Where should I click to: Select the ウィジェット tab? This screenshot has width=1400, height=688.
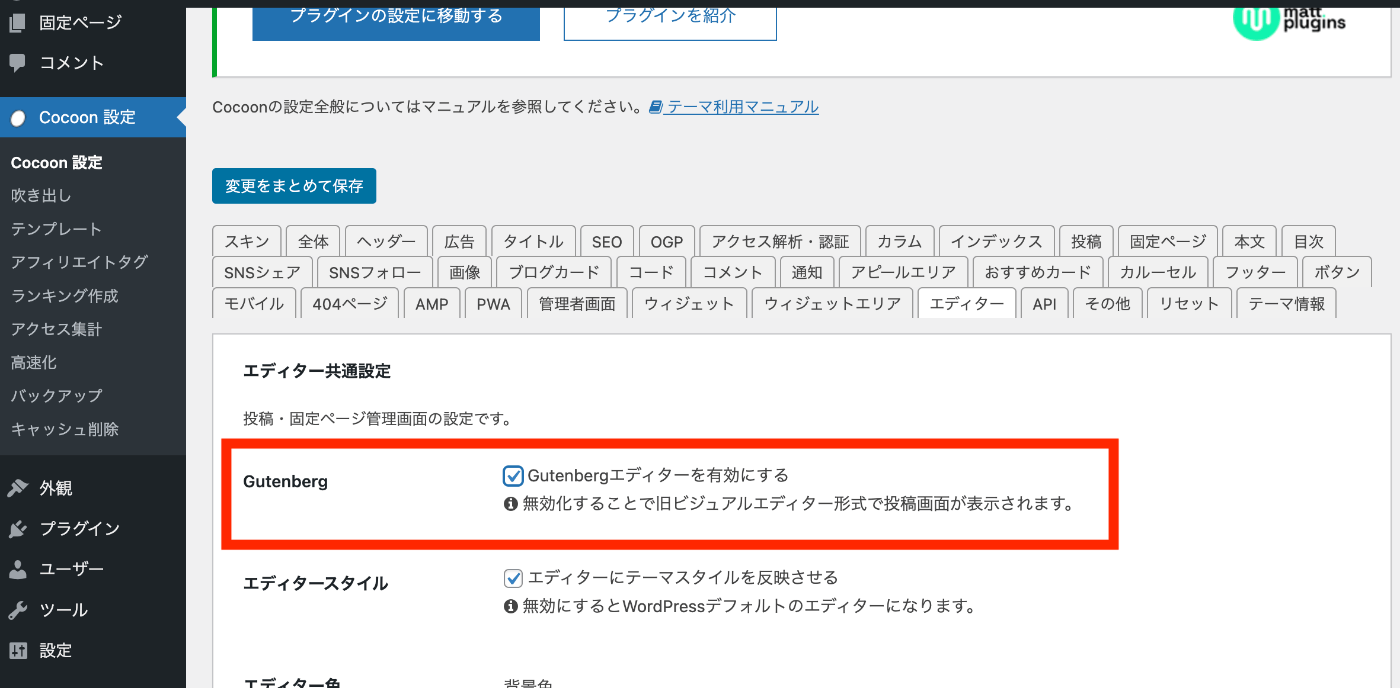pos(690,304)
